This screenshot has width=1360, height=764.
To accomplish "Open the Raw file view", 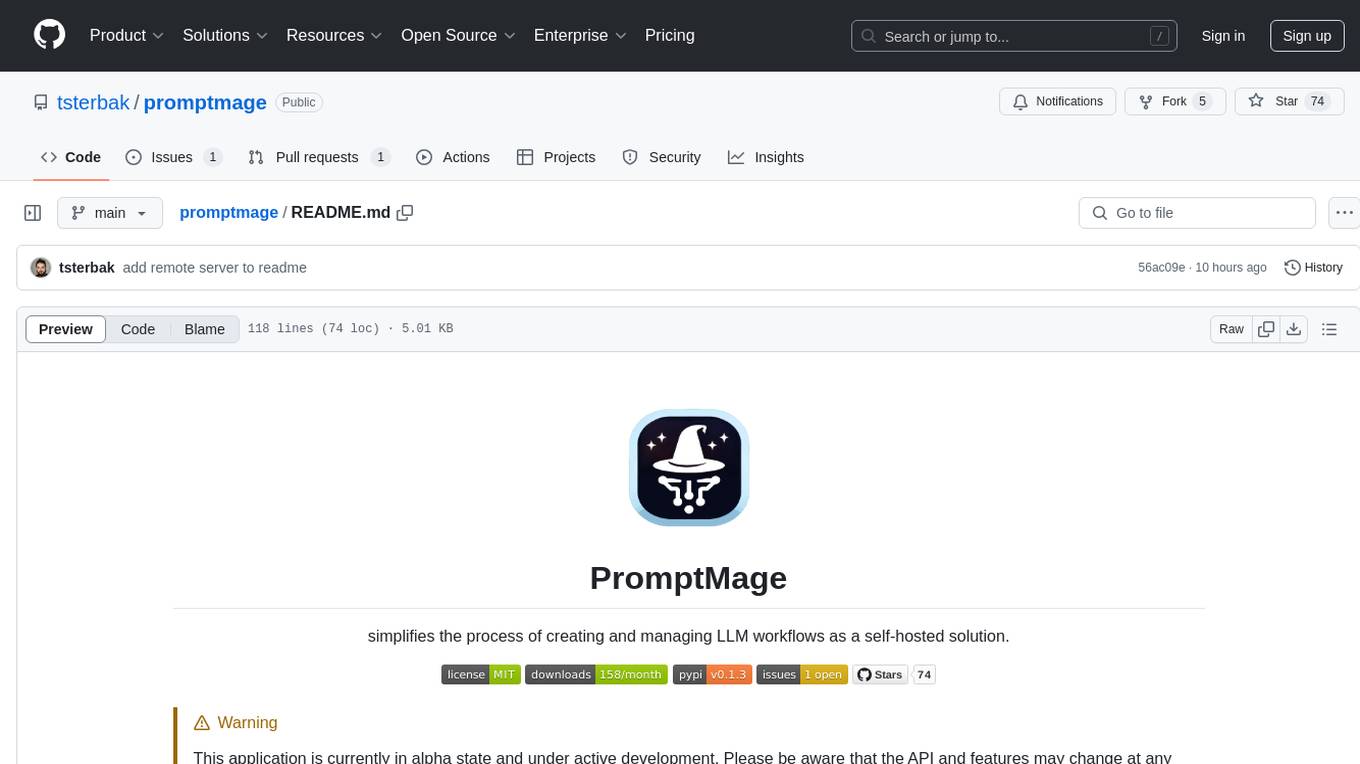I will pyautogui.click(x=1231, y=329).
